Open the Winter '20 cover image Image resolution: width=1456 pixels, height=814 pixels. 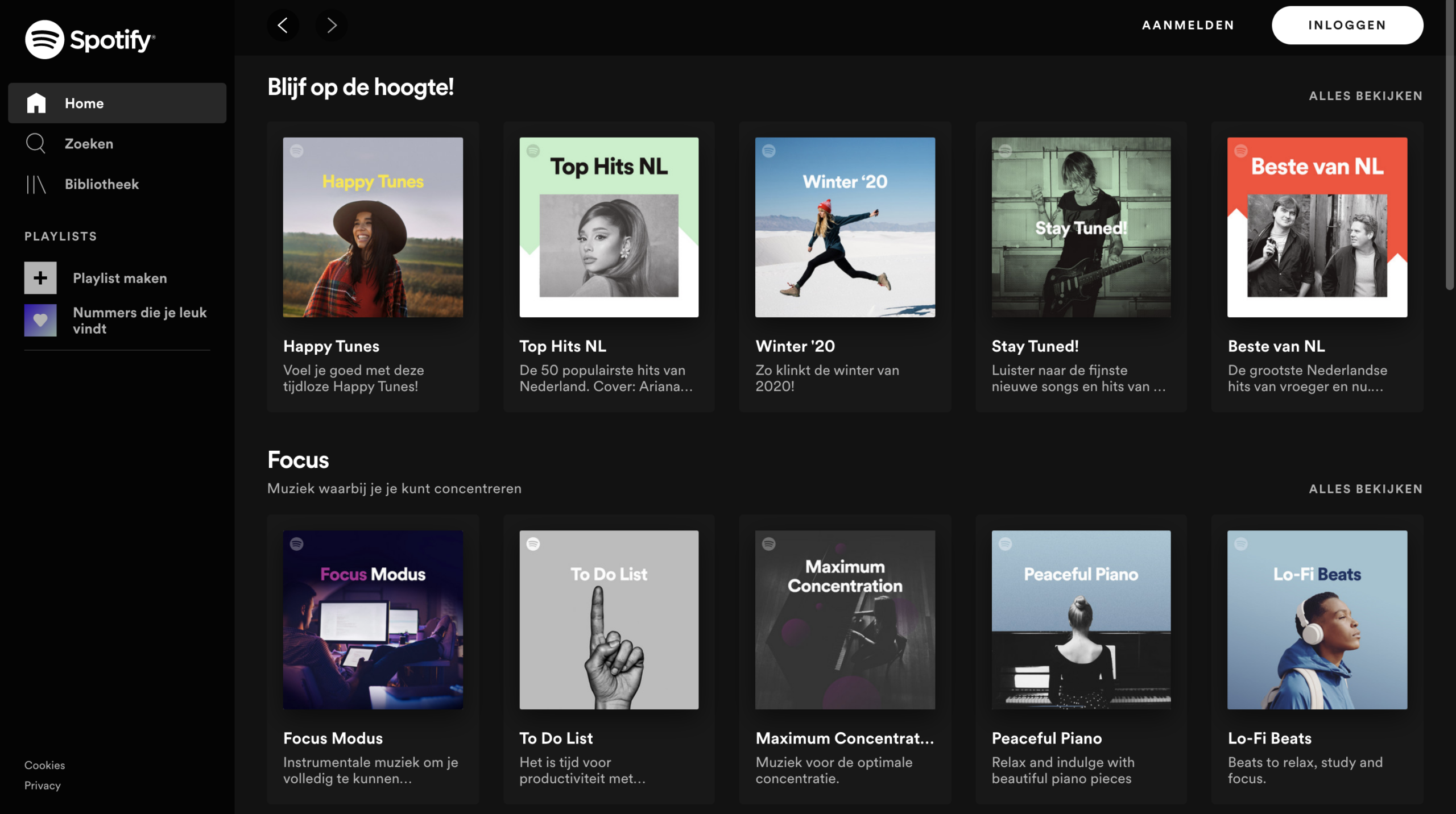pyautogui.click(x=845, y=227)
